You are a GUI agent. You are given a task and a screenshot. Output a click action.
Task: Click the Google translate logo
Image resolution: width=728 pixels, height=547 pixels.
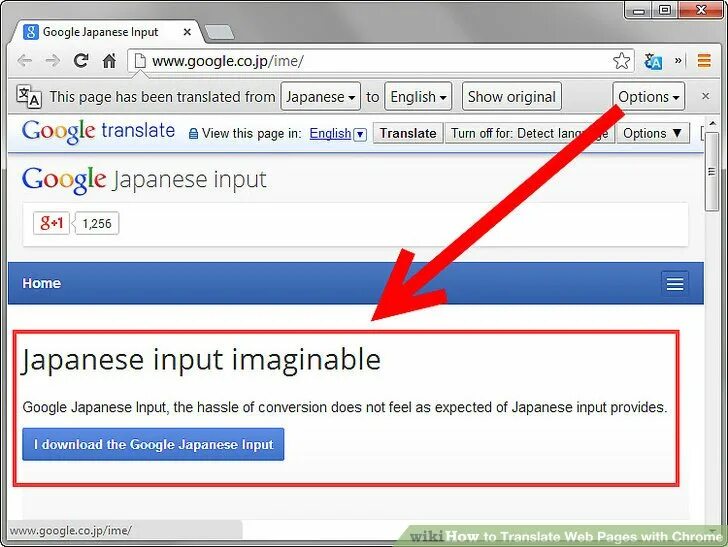(x=98, y=131)
